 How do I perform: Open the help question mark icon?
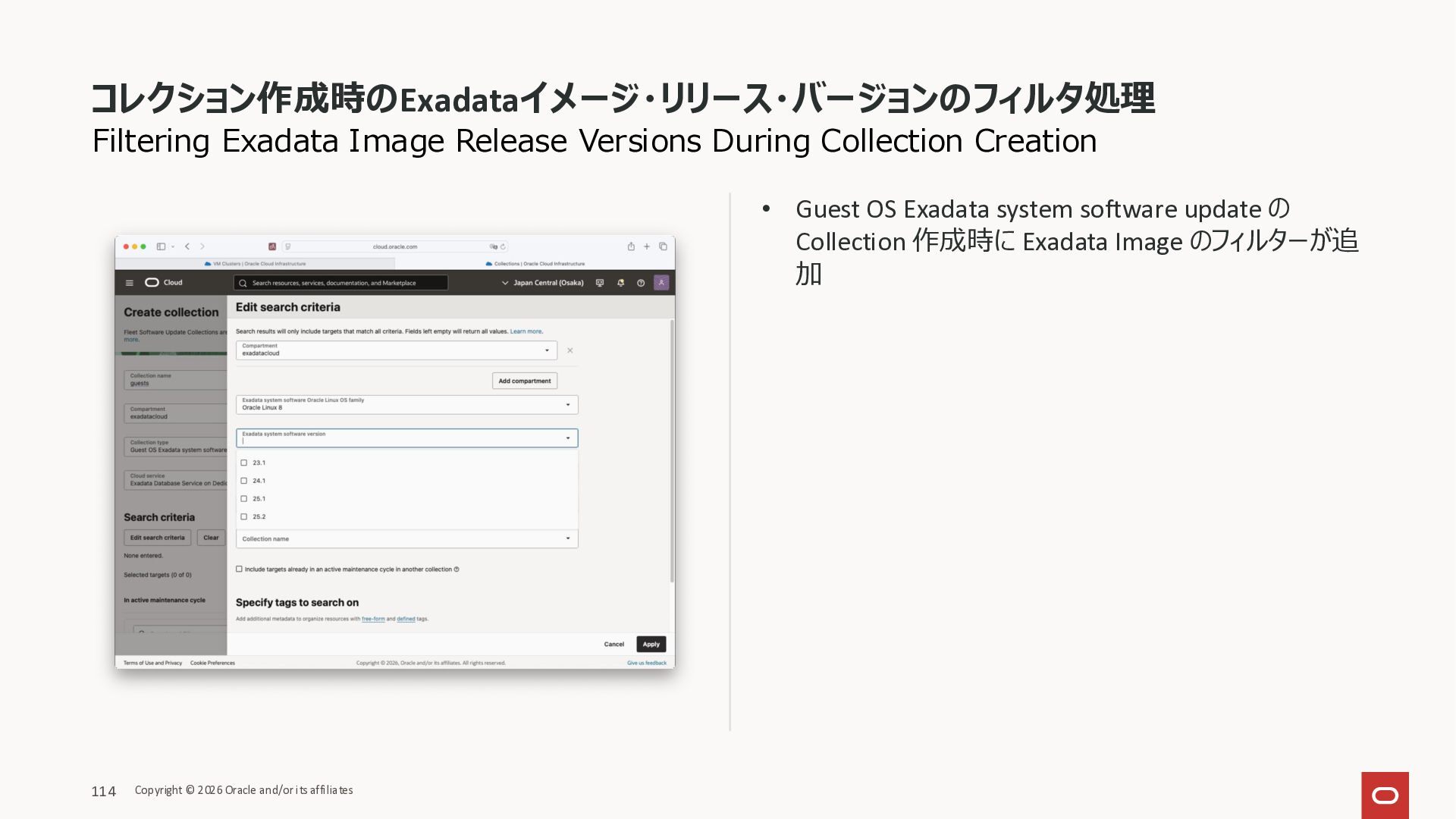tap(641, 283)
